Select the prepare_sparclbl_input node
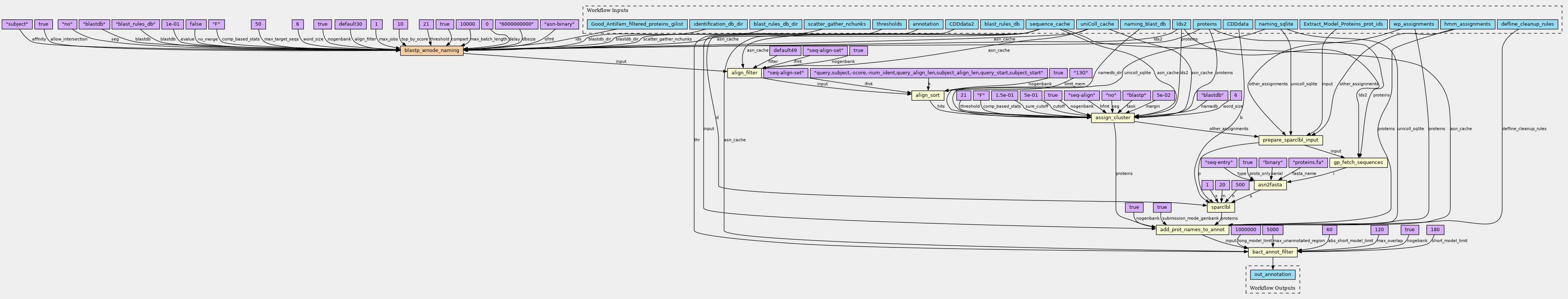1568x299 pixels. (x=1291, y=140)
